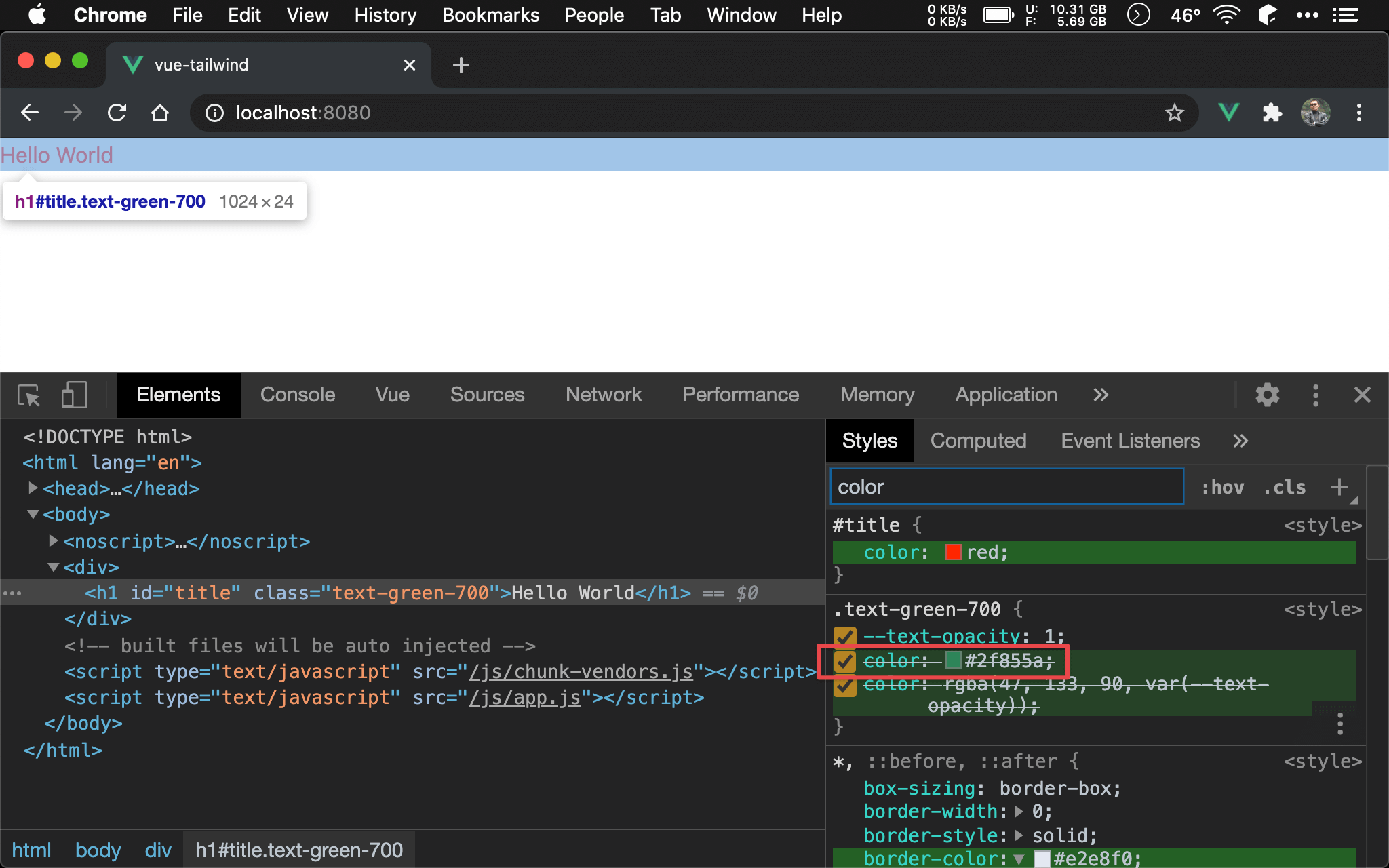Collapse the body element node
The image size is (1389, 868).
point(33,515)
